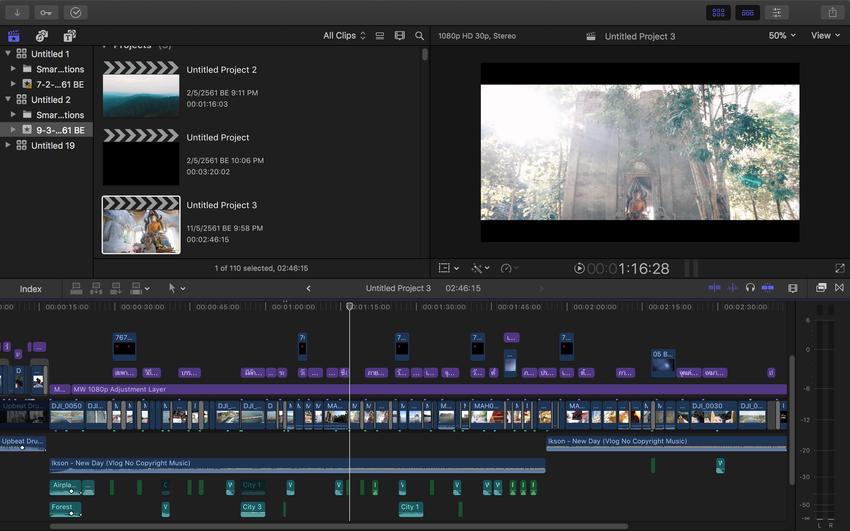Screen dimensions: 850x531
Task: Expand the Untitled 19 library
Action: coord(8,145)
